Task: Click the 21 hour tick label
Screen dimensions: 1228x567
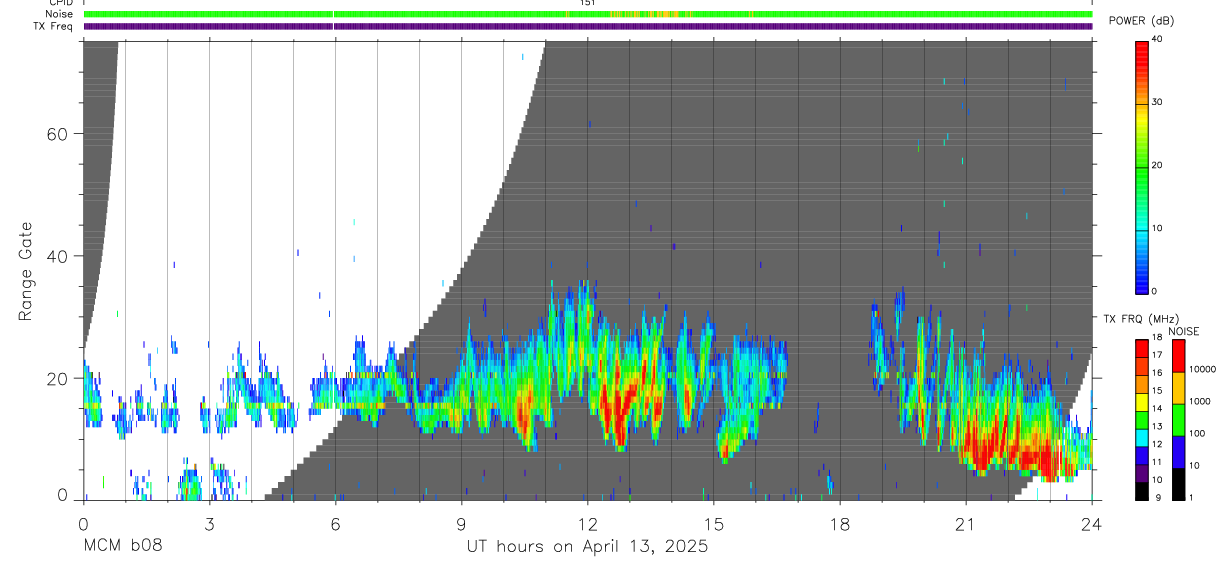Action: coord(966,524)
